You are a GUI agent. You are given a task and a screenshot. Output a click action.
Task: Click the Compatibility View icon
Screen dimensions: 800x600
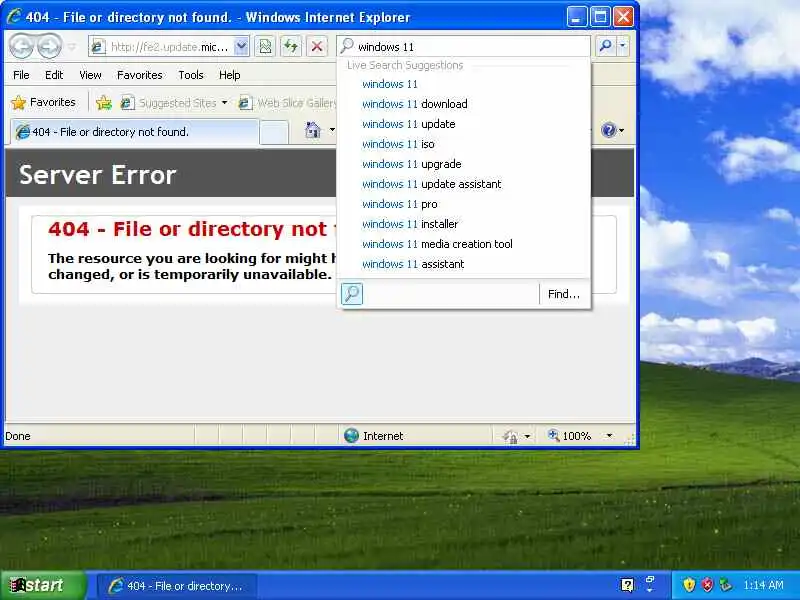pos(265,47)
